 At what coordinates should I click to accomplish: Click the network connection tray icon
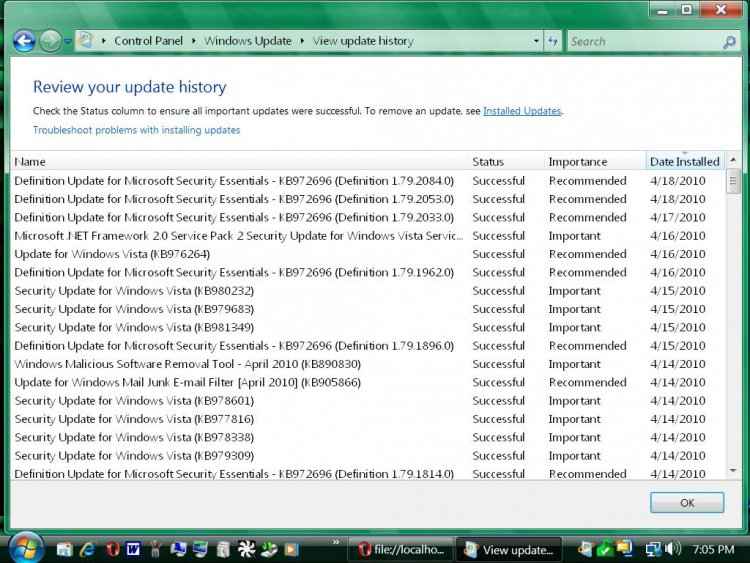pyautogui.click(x=653, y=550)
